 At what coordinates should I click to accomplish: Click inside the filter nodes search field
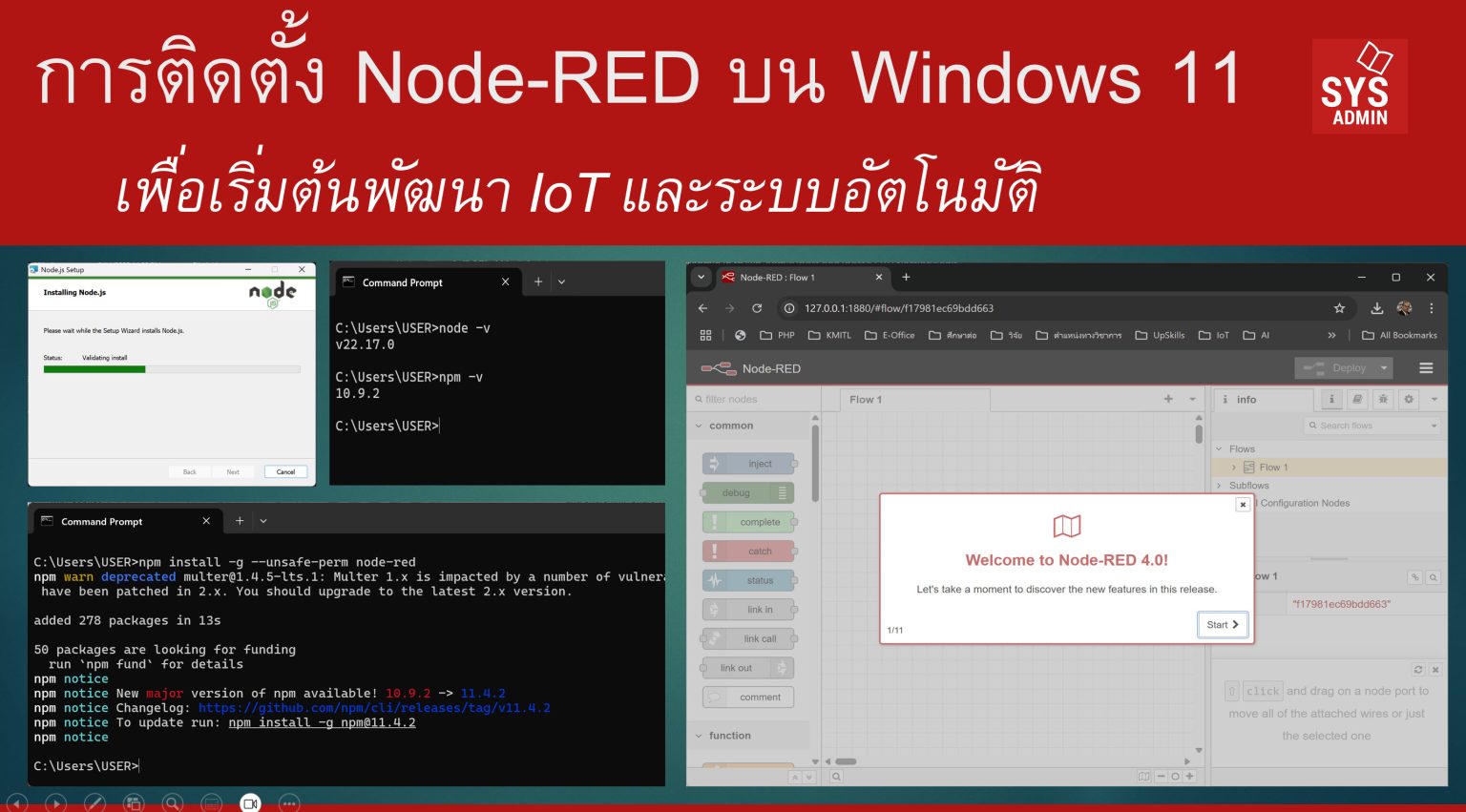click(754, 399)
